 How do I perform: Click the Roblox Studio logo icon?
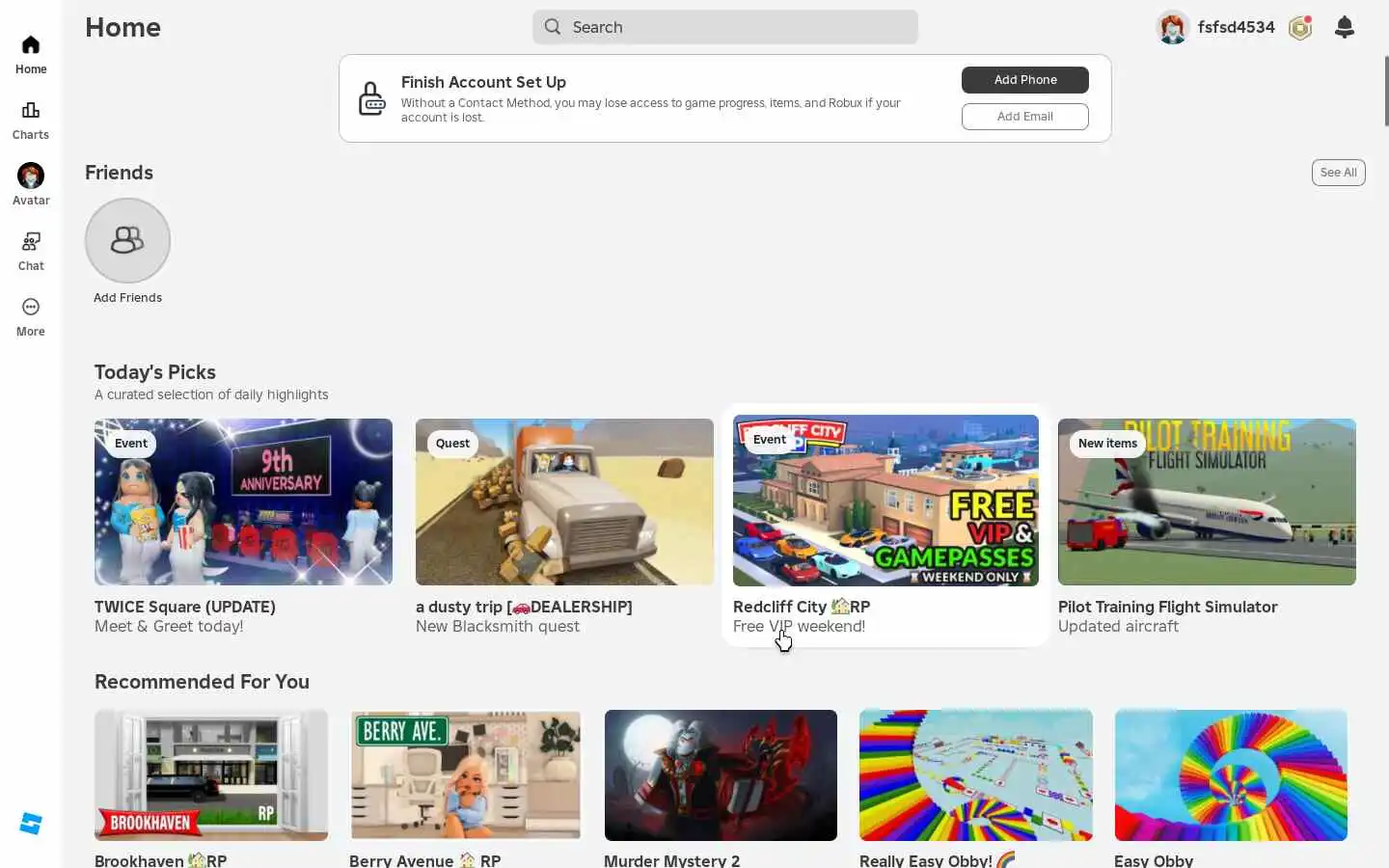pyautogui.click(x=31, y=824)
